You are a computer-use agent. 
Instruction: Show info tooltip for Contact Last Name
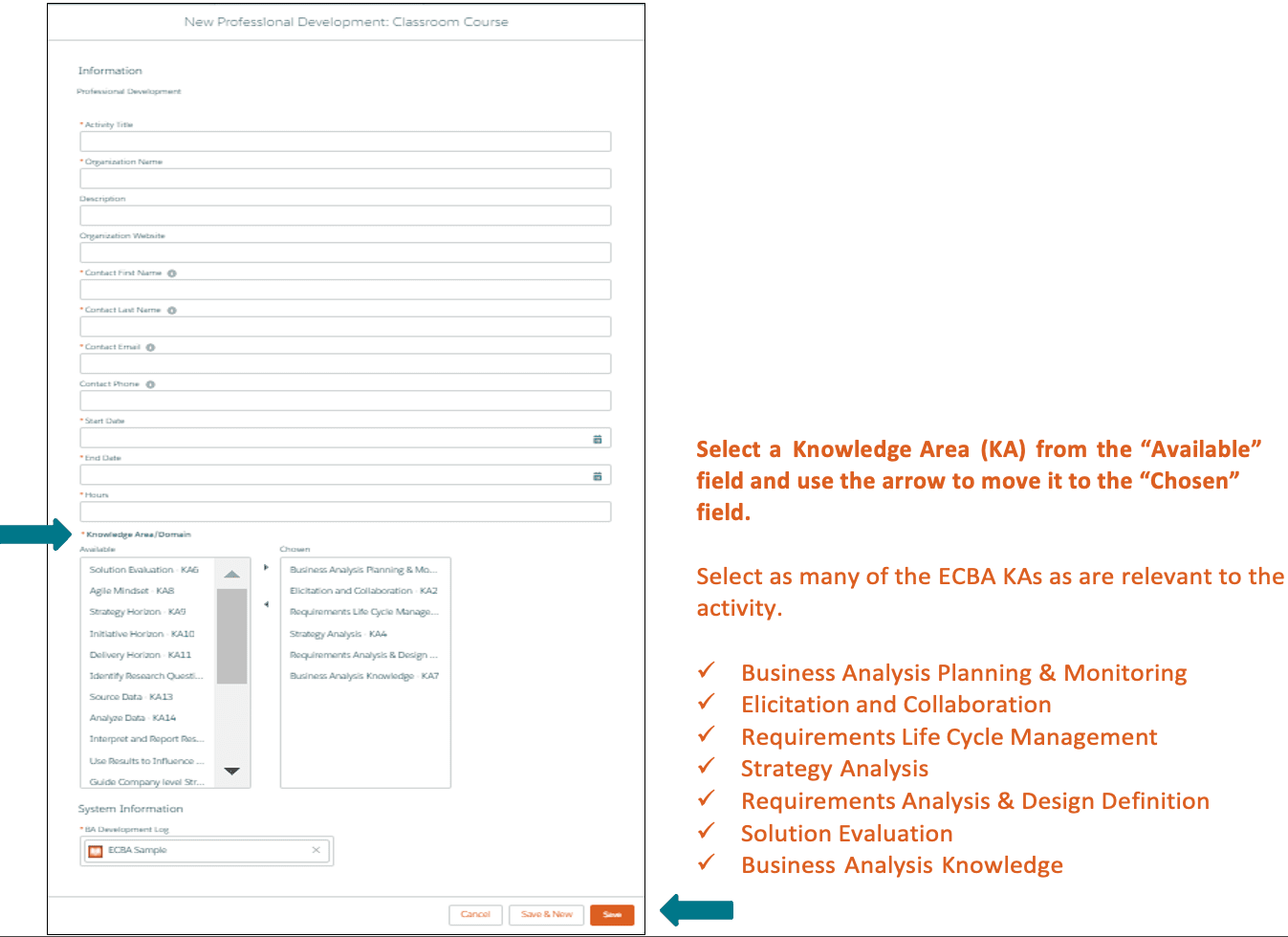(x=172, y=311)
